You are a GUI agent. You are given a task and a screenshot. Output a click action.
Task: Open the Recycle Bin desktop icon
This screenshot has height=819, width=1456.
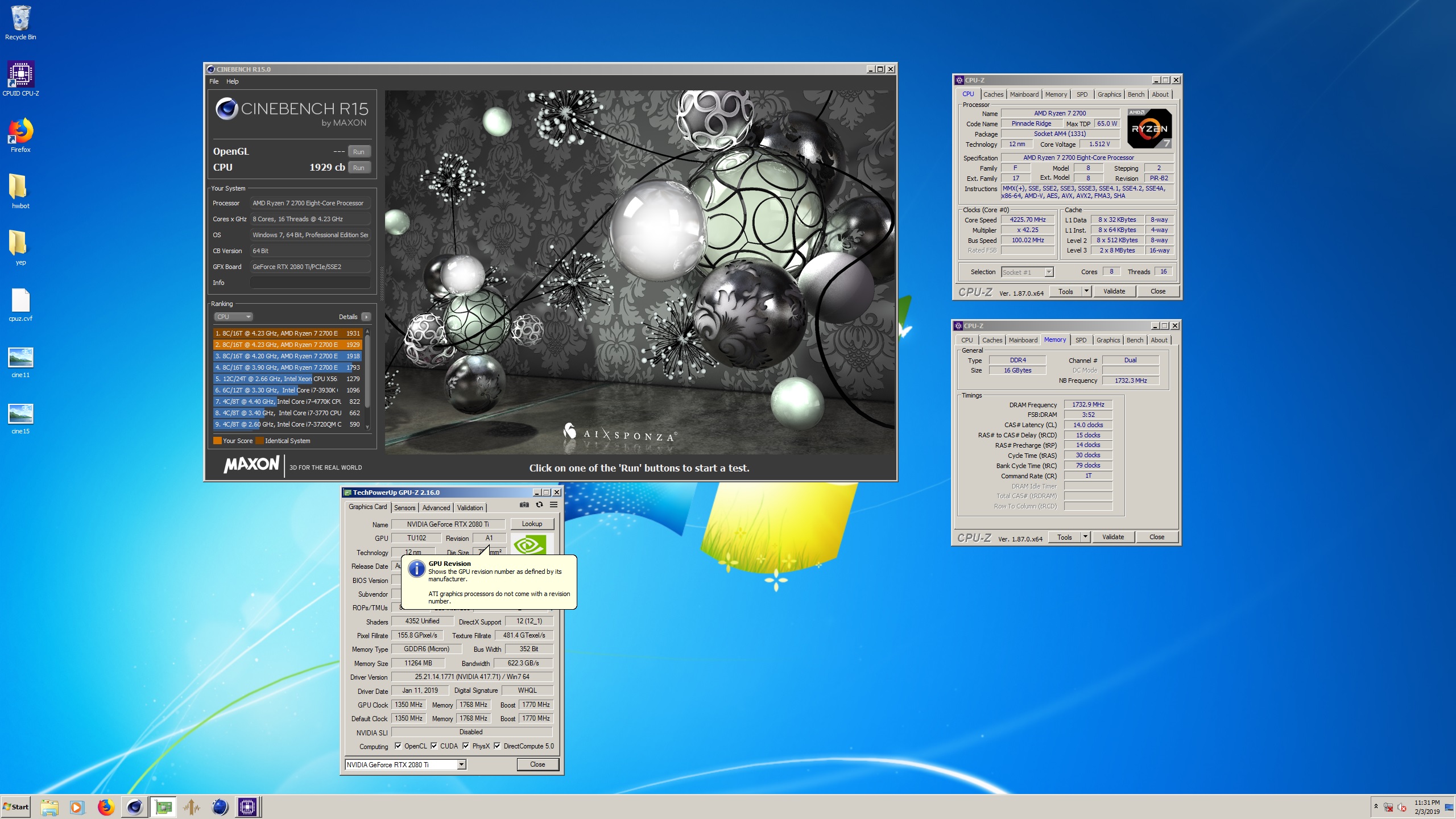click(20, 23)
